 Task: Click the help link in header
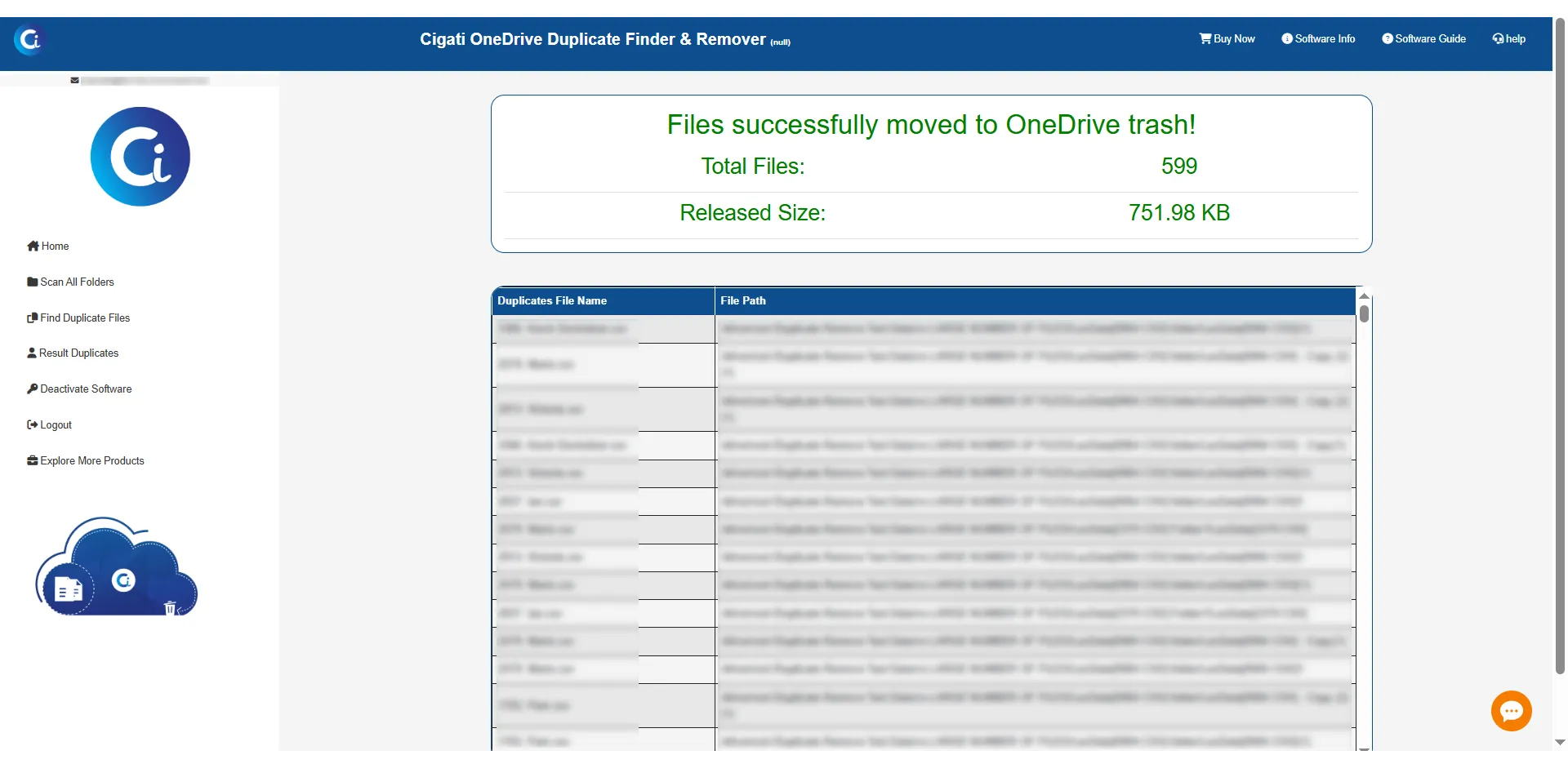tap(1508, 38)
